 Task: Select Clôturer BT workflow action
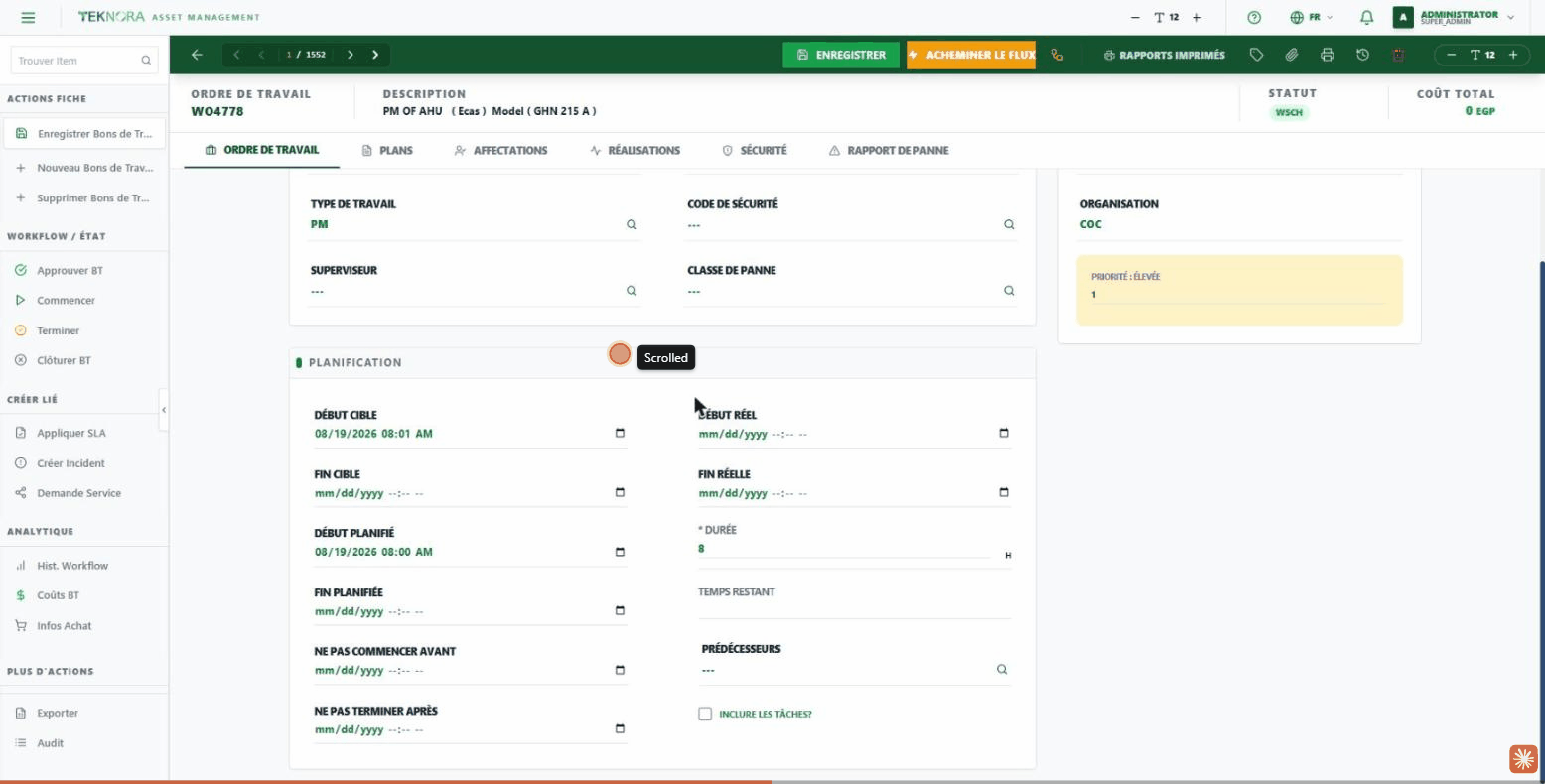click(84, 360)
